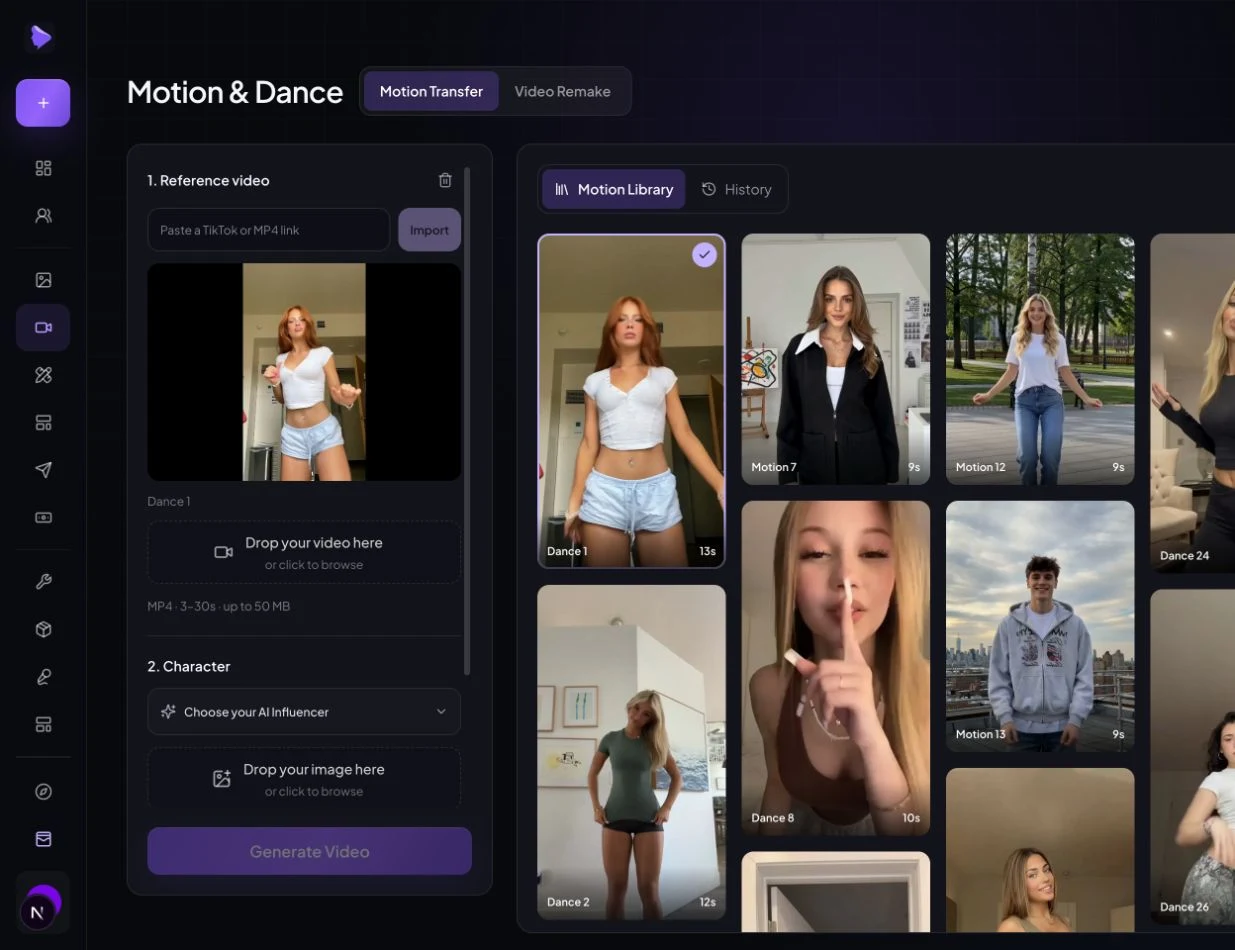Delete reference video with trash icon

click(445, 180)
